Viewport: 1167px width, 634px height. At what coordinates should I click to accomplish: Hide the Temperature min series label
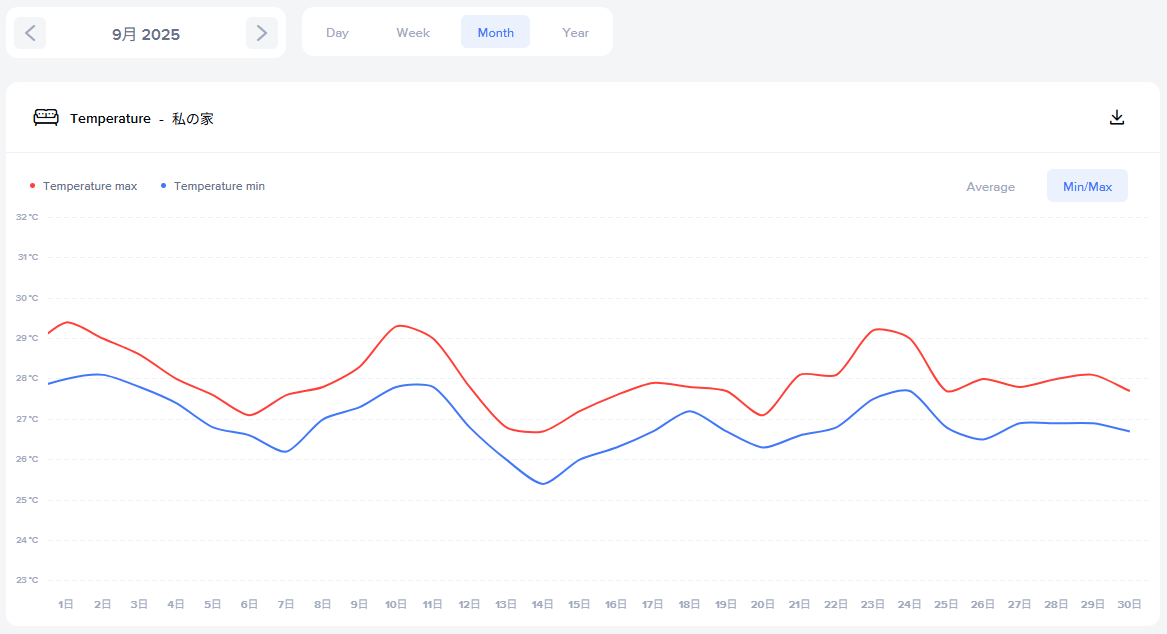pyautogui.click(x=219, y=186)
